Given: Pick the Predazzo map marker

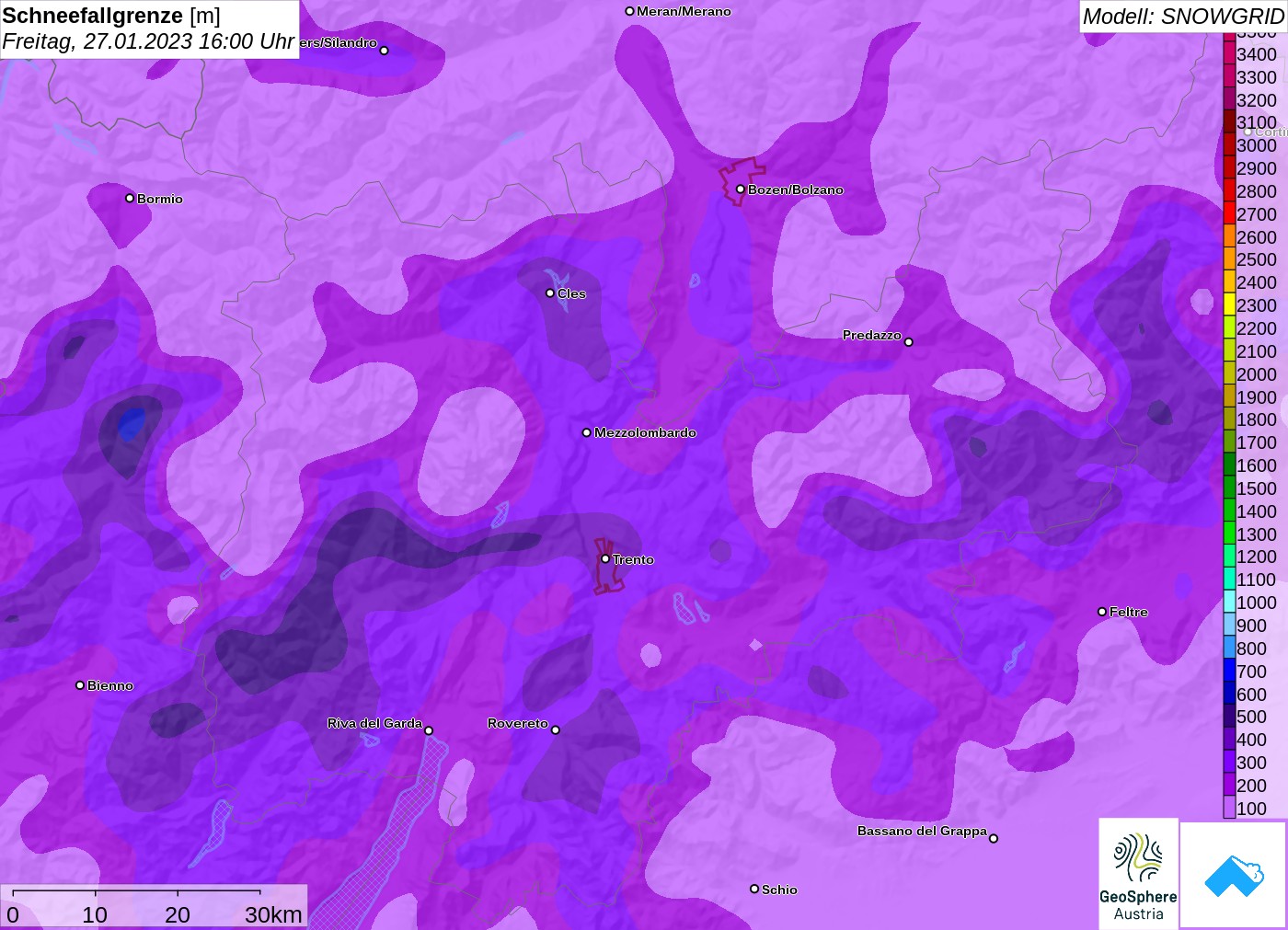Looking at the screenshot, I should (909, 341).
